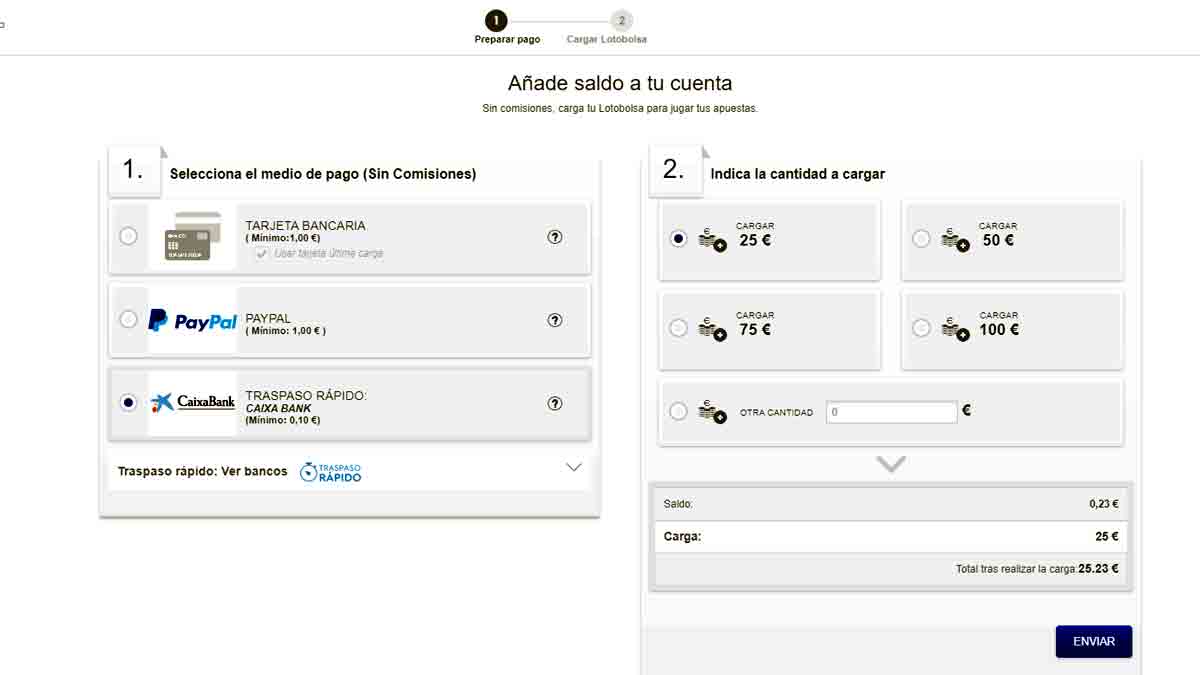The image size is (1200, 675).
Task: Click the coins icon beside 100 €
Action: point(955,328)
